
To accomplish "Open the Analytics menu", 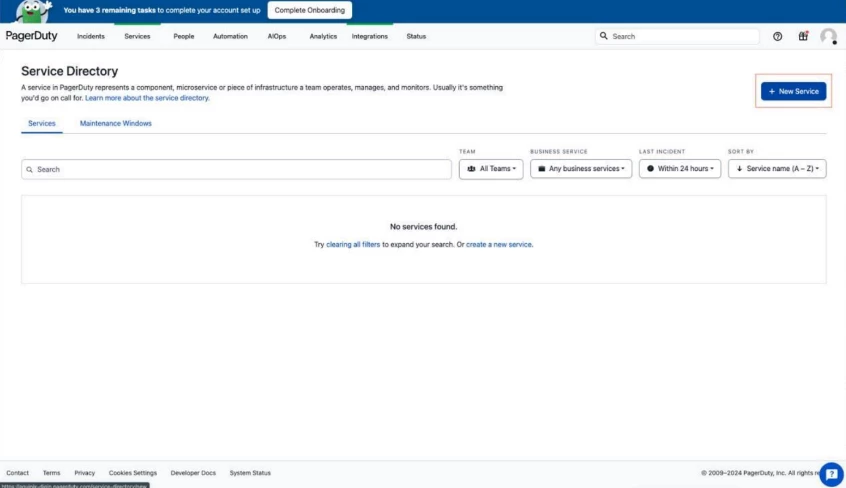I will 323,36.
